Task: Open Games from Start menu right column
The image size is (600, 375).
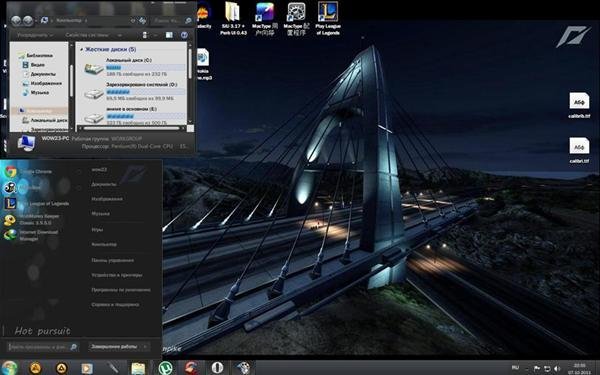Action: pos(97,230)
